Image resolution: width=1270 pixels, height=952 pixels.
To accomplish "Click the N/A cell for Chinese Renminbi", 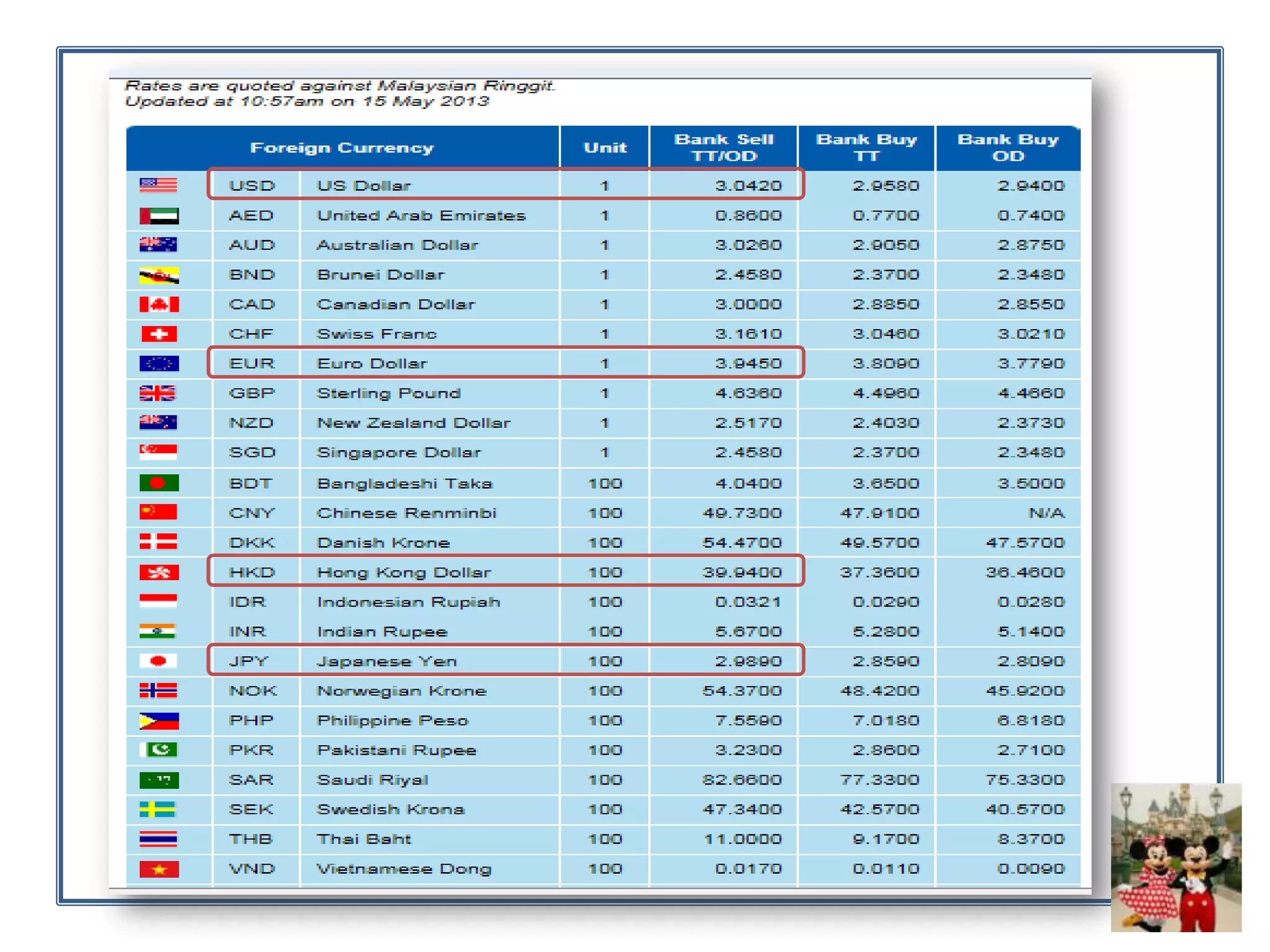I will coord(1046,513).
